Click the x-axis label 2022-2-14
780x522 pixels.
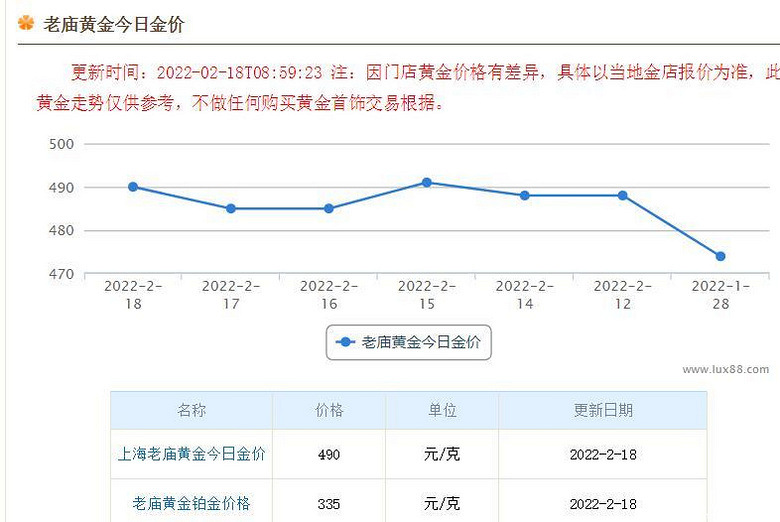tap(525, 295)
